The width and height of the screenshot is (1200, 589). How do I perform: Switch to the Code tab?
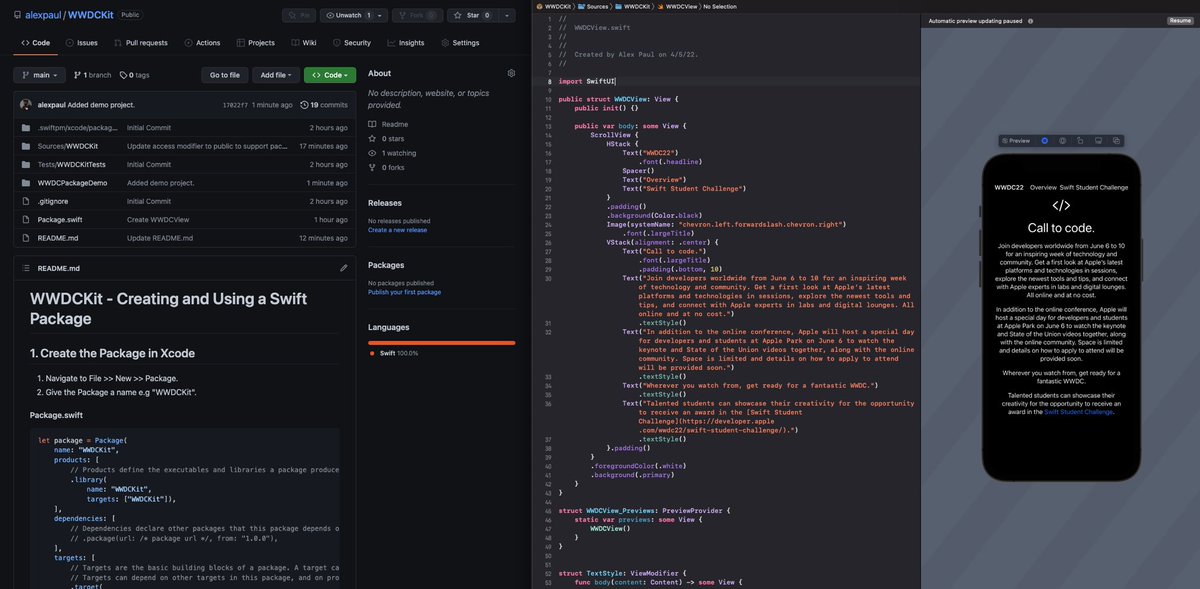pos(35,43)
